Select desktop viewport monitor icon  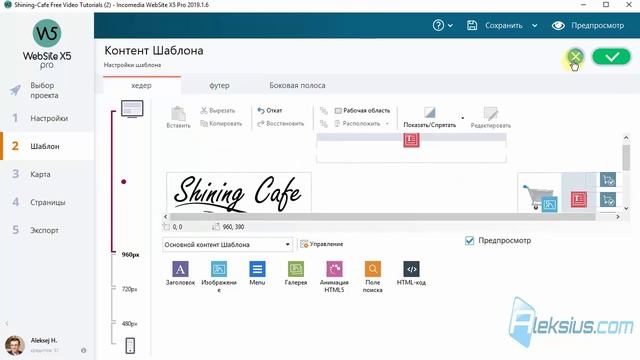[132, 109]
